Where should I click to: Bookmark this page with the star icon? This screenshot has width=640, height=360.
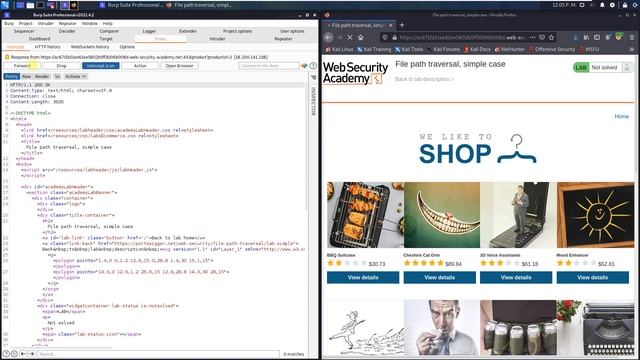point(551,37)
